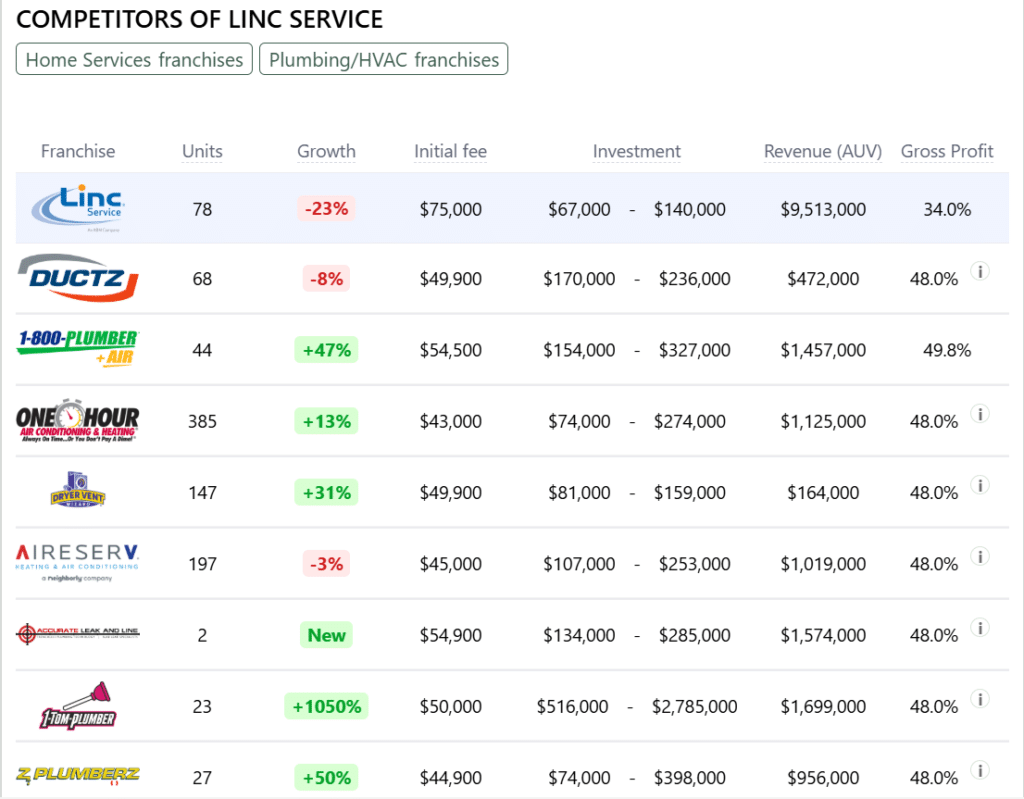This screenshot has height=799, width=1024.
Task: Select the $164,000 revenue value
Action: (x=823, y=493)
